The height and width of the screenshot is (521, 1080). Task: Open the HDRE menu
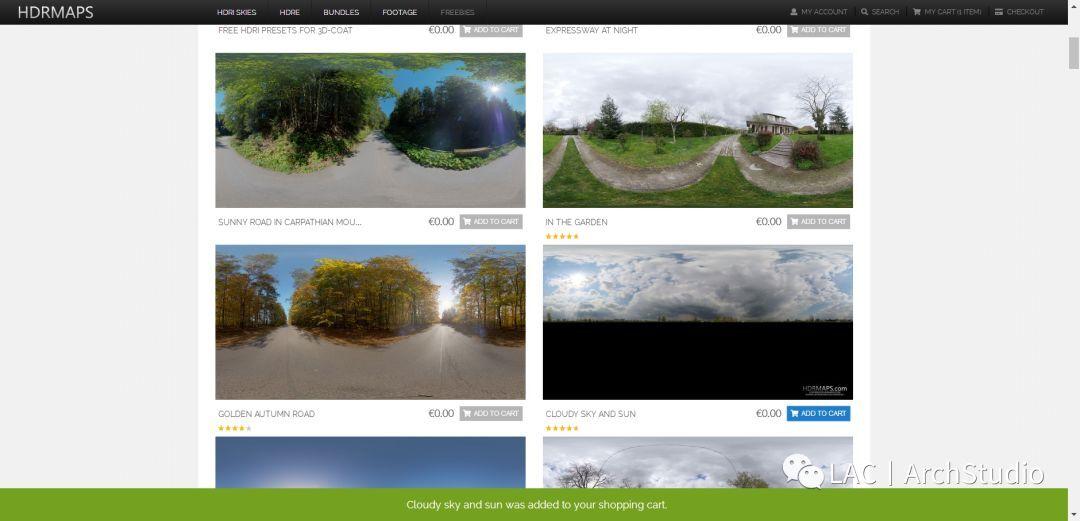point(289,12)
